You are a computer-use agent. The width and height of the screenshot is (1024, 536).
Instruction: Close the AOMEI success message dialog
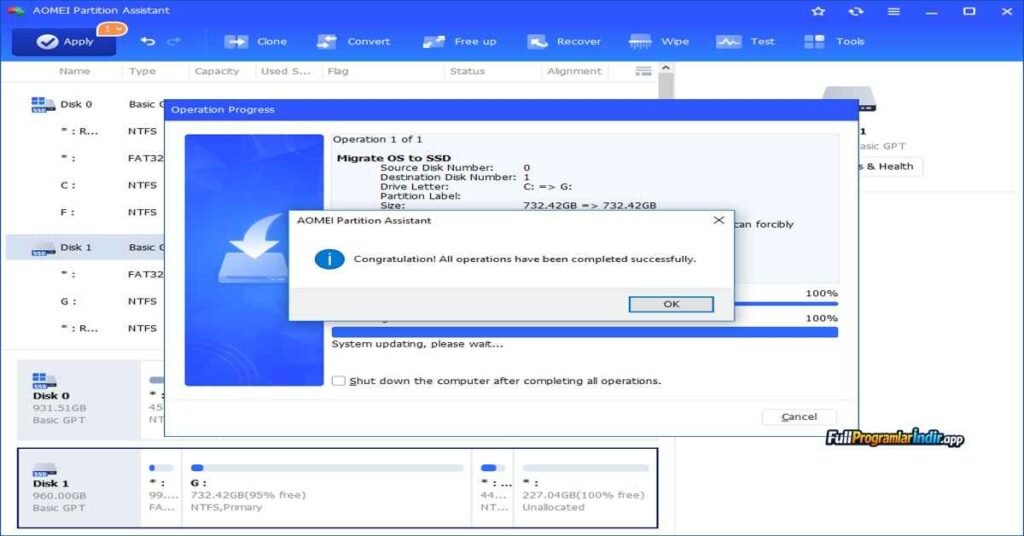point(718,221)
